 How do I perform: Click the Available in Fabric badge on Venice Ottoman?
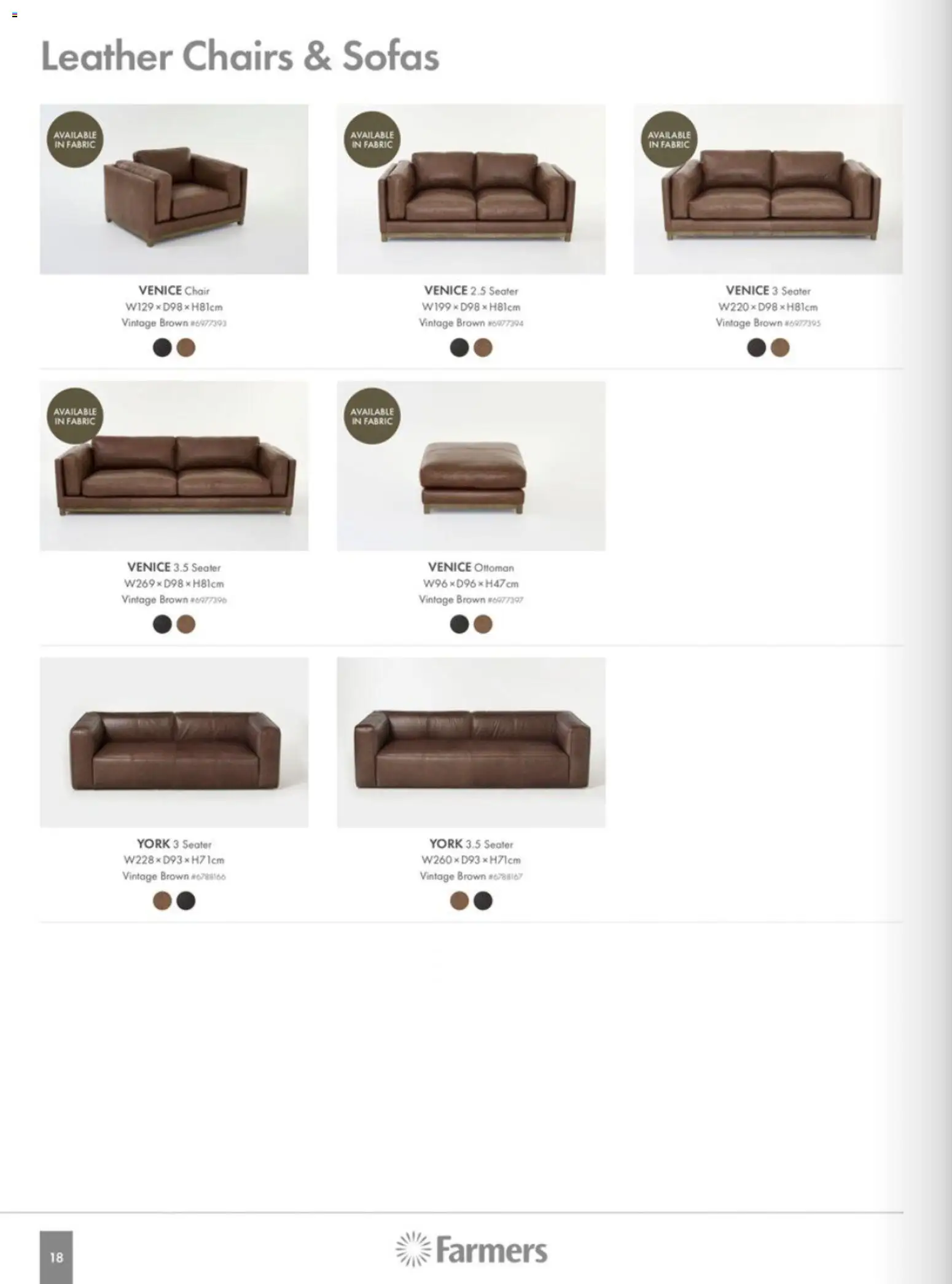[x=372, y=417]
